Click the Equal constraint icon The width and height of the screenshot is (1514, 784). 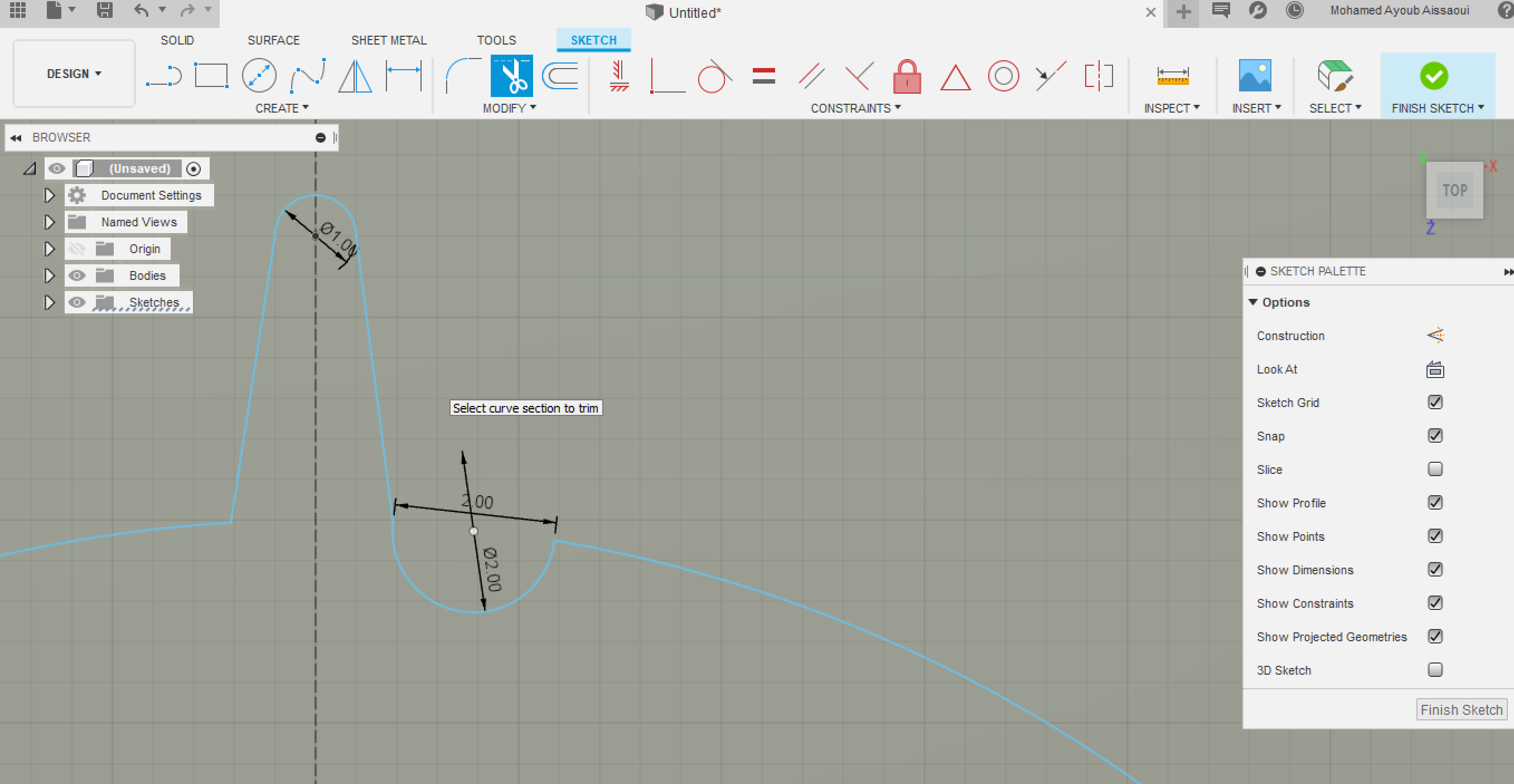763,76
